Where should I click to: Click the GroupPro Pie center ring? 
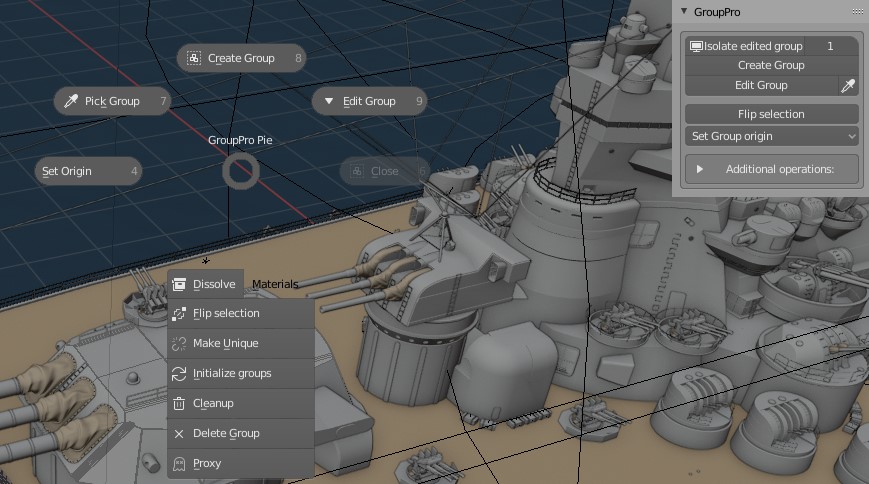tap(241, 171)
